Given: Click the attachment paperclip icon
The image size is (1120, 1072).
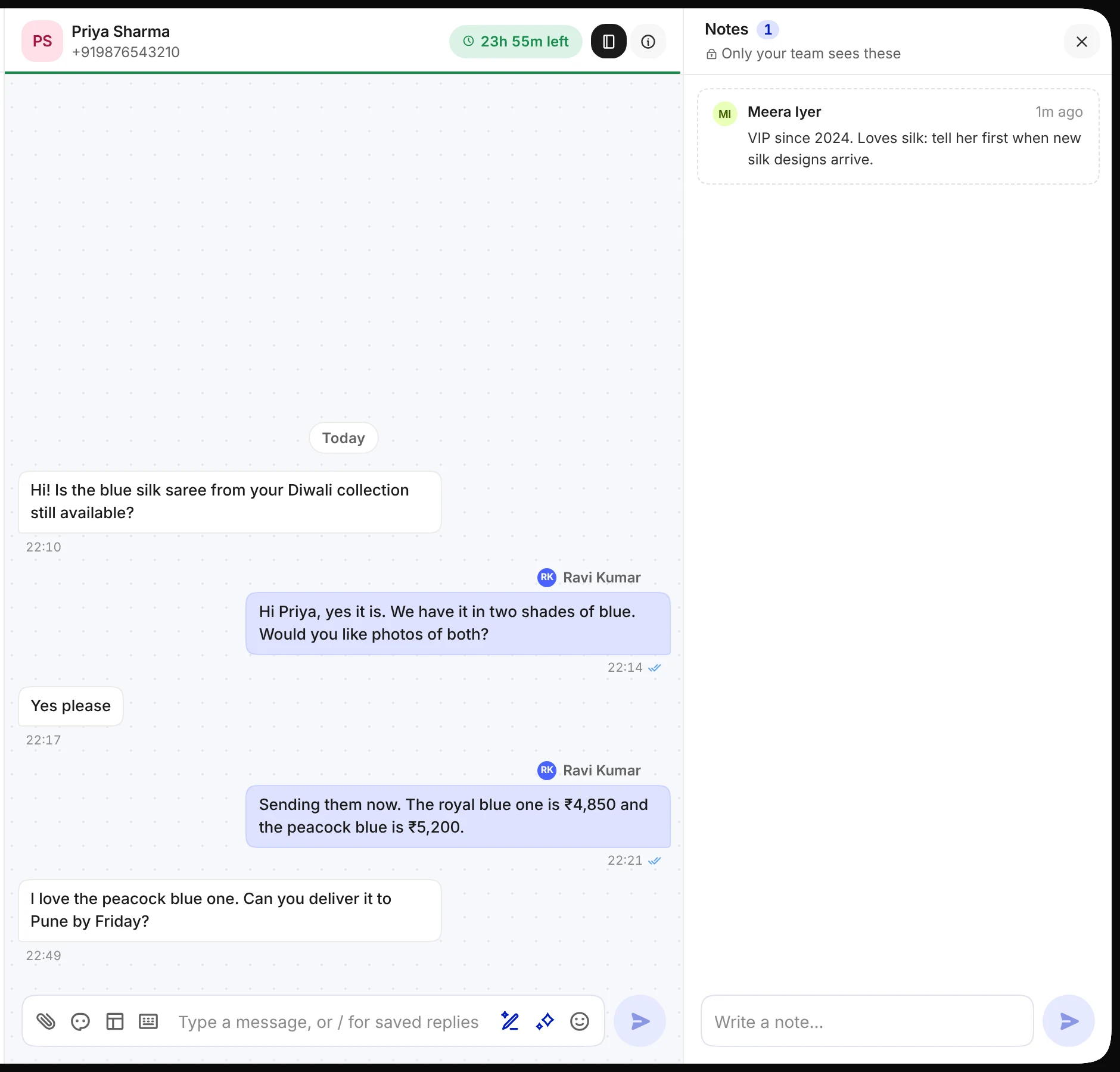Looking at the screenshot, I should click(46, 1021).
